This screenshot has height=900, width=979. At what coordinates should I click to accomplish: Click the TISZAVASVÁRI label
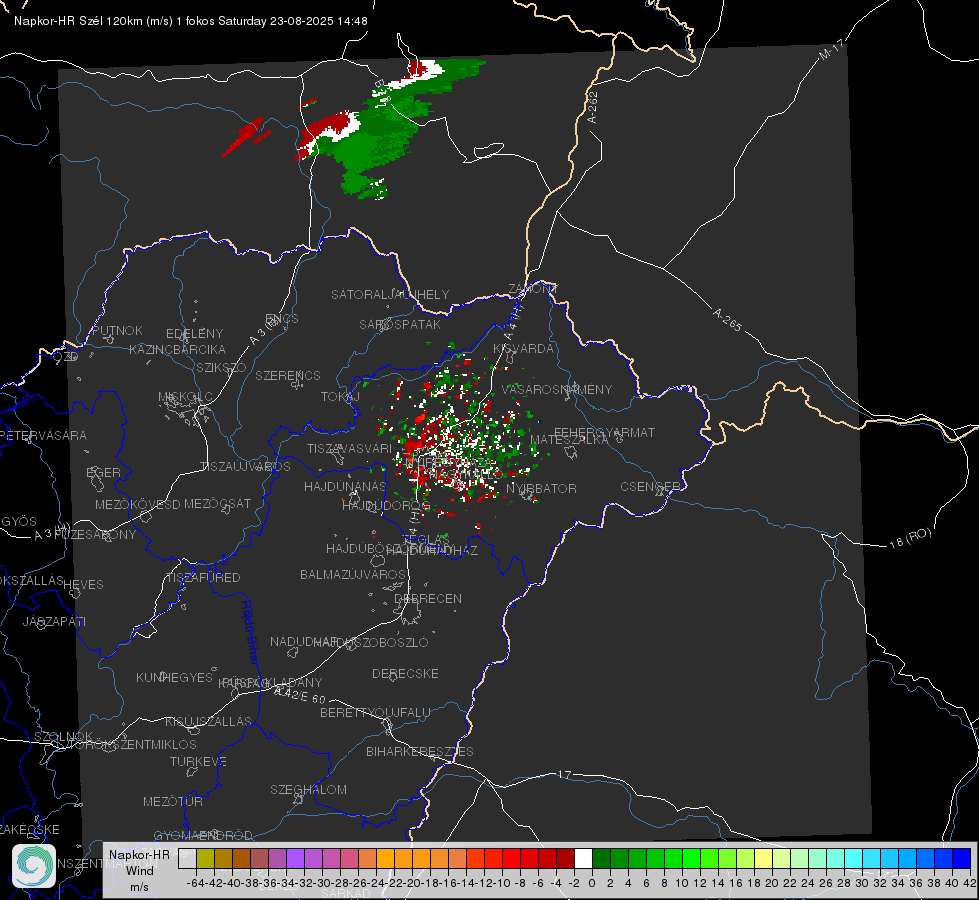(x=350, y=448)
